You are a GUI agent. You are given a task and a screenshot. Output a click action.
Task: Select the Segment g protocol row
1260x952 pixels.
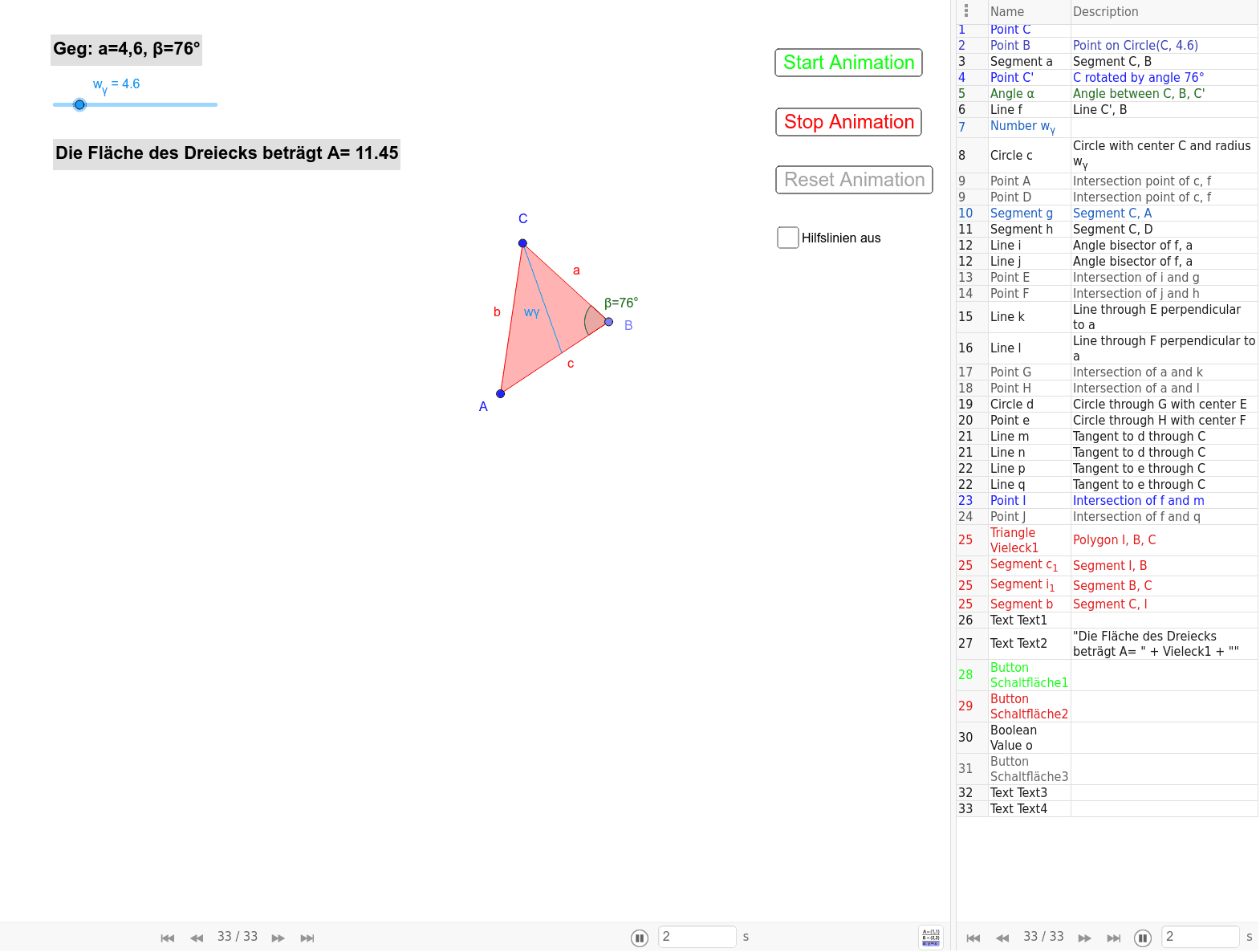pos(1107,214)
